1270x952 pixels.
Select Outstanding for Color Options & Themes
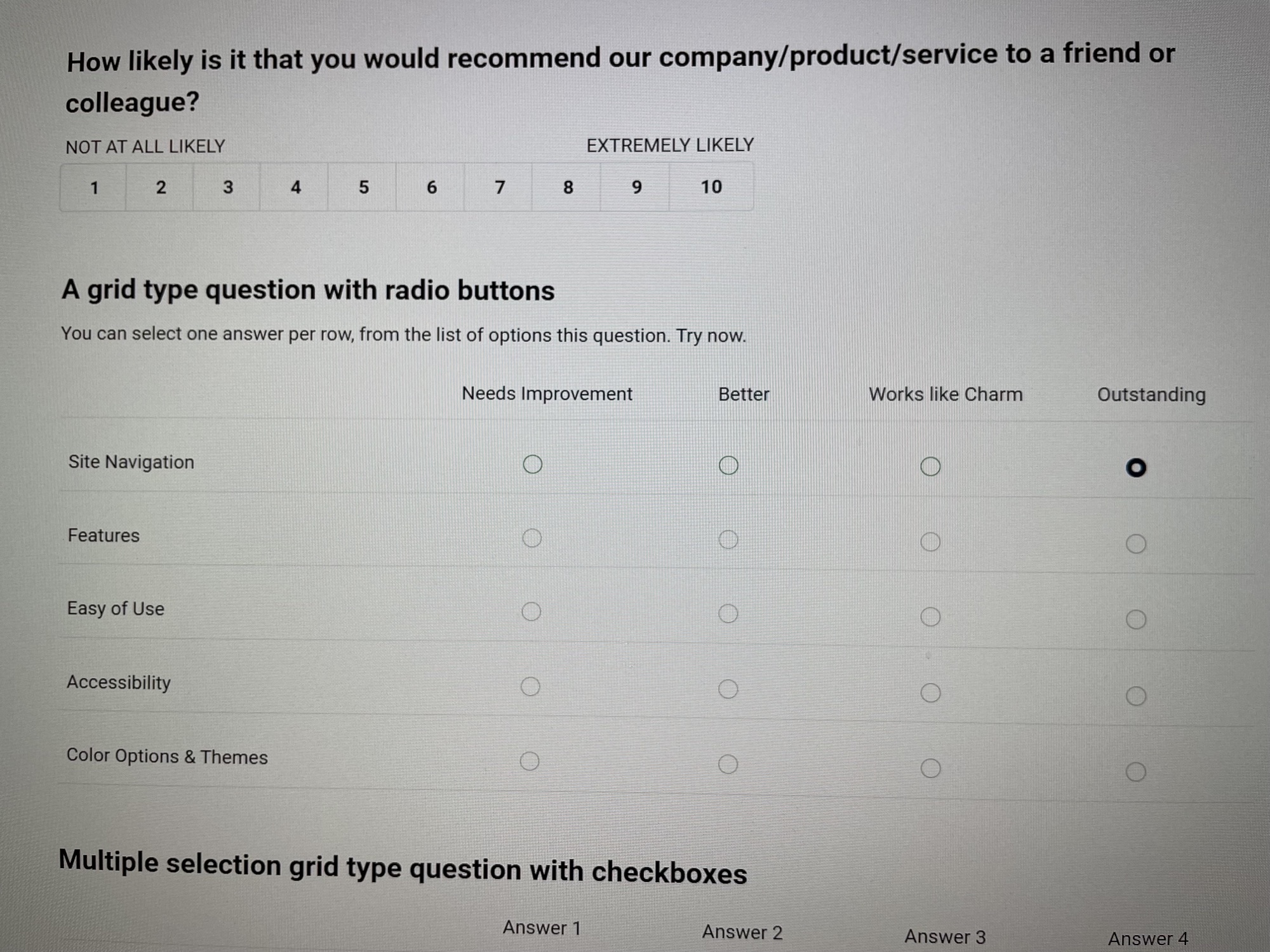[x=1135, y=772]
